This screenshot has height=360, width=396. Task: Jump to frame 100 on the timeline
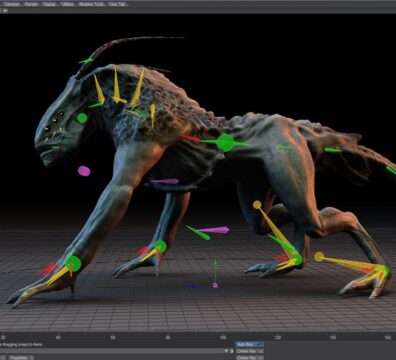click(x=223, y=338)
